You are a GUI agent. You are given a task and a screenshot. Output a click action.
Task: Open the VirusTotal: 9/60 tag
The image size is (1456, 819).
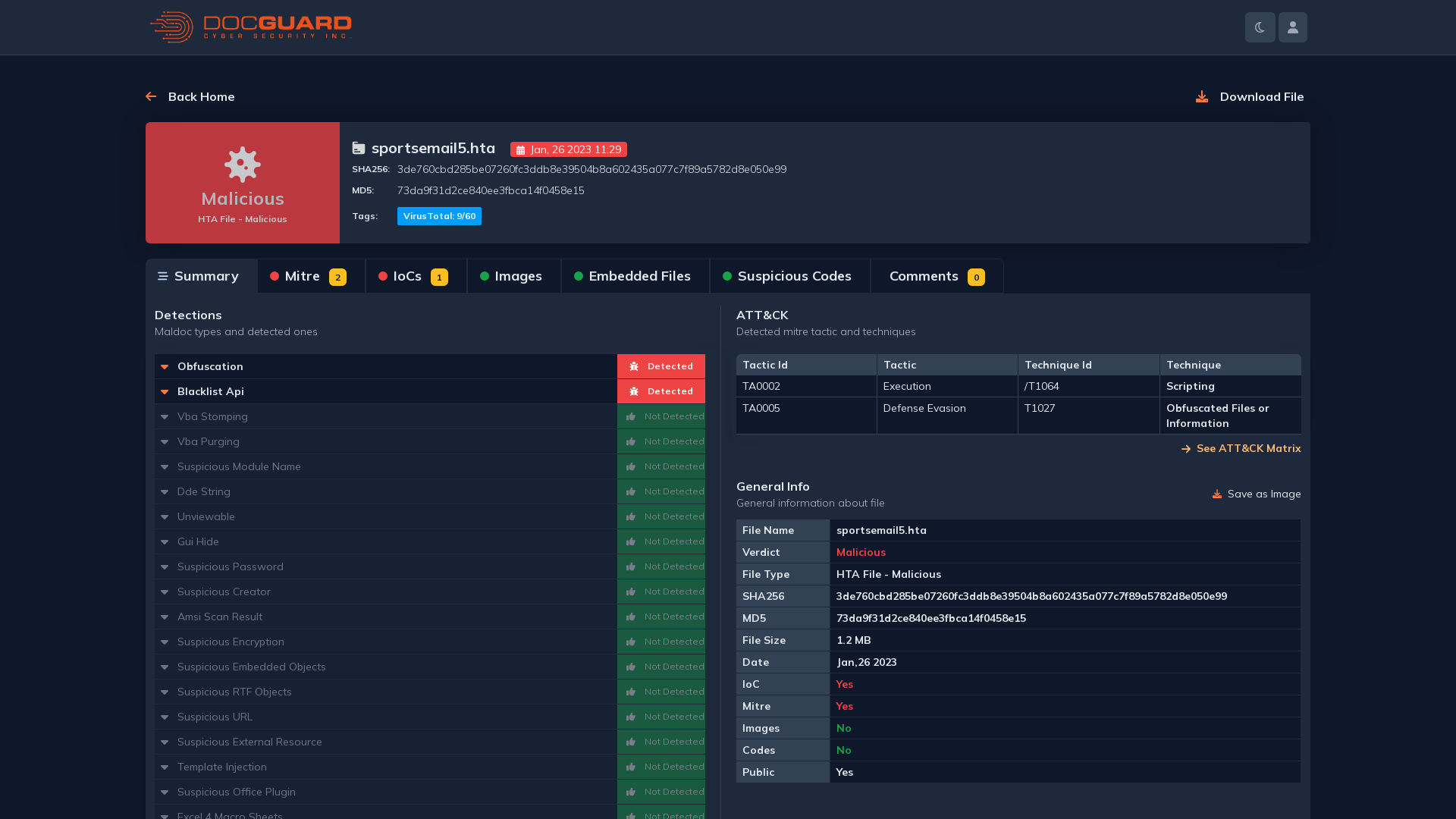coord(439,216)
